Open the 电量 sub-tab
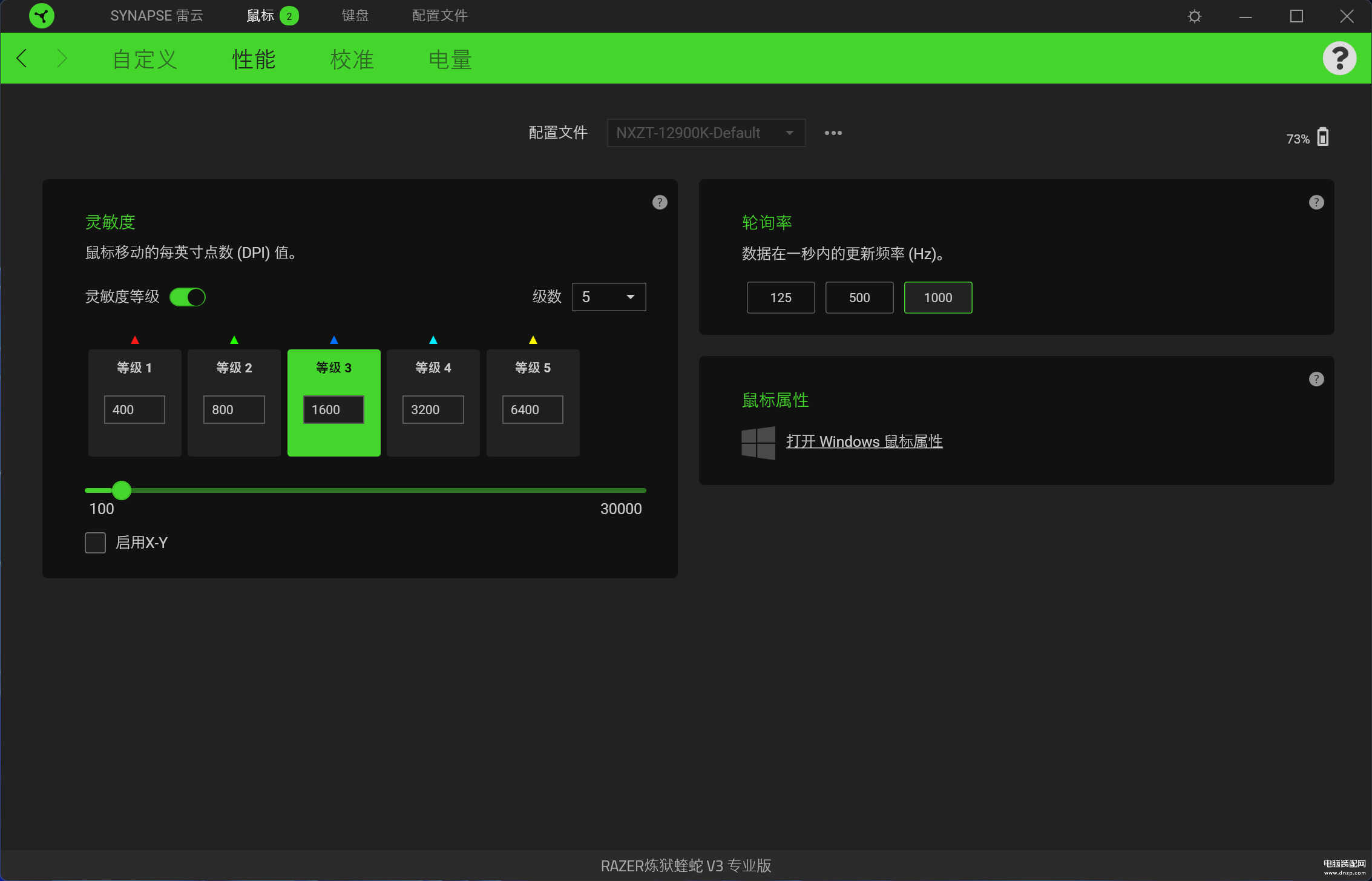1372x881 pixels. pyautogui.click(x=450, y=59)
